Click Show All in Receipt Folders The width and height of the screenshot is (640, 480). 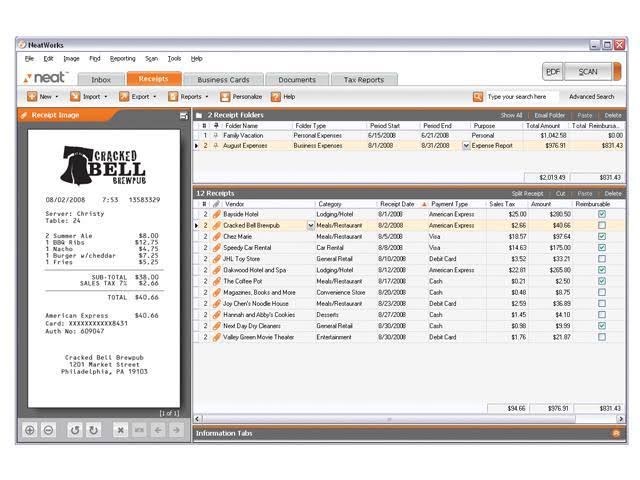click(x=511, y=116)
